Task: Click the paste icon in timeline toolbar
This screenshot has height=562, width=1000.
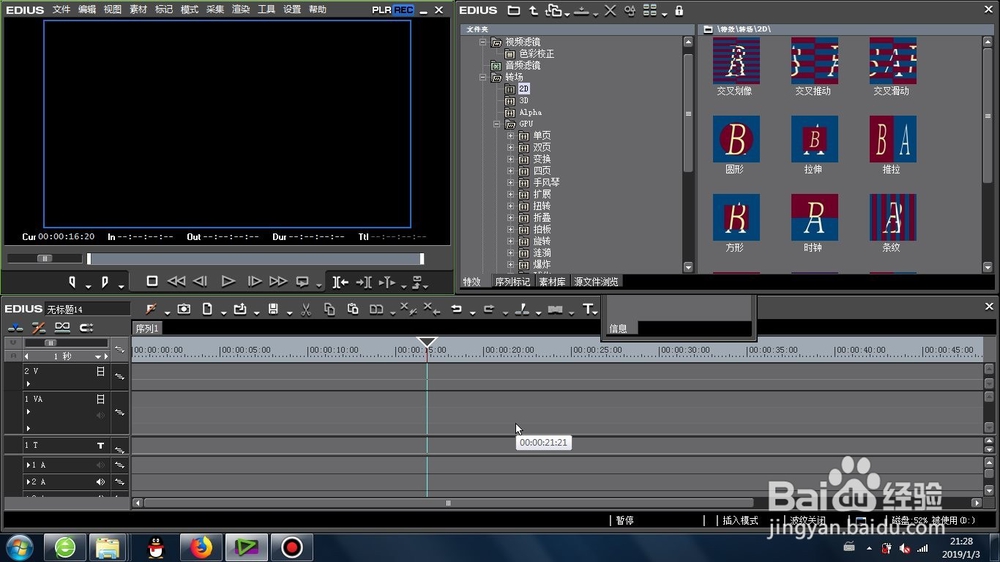Action: click(x=353, y=309)
